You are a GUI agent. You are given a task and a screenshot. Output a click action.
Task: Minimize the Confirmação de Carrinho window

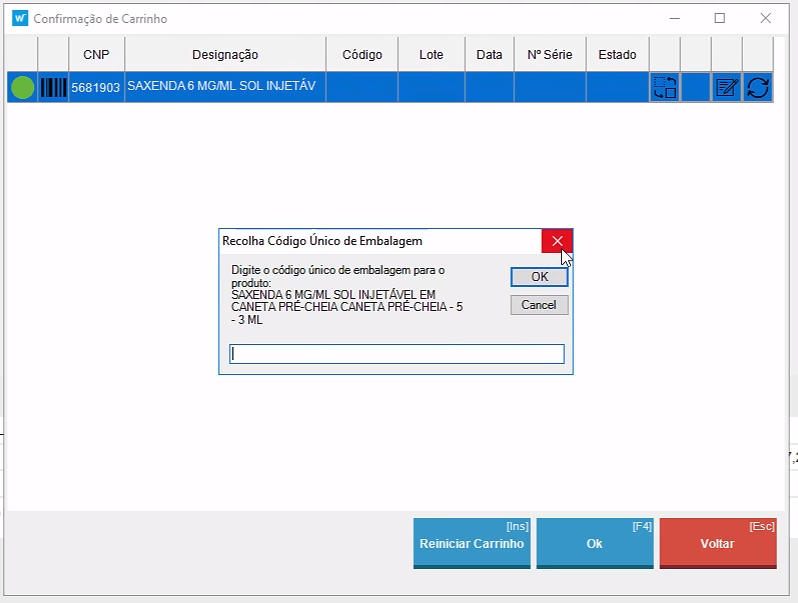pyautogui.click(x=673, y=18)
